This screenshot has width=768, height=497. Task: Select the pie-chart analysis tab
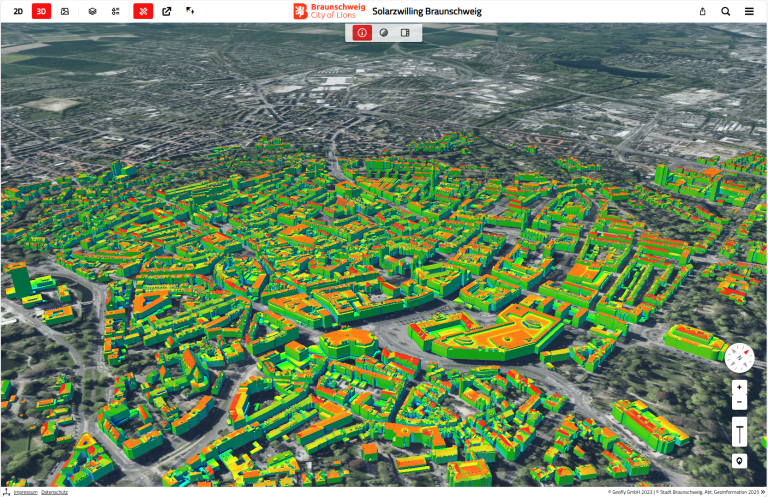pos(384,33)
